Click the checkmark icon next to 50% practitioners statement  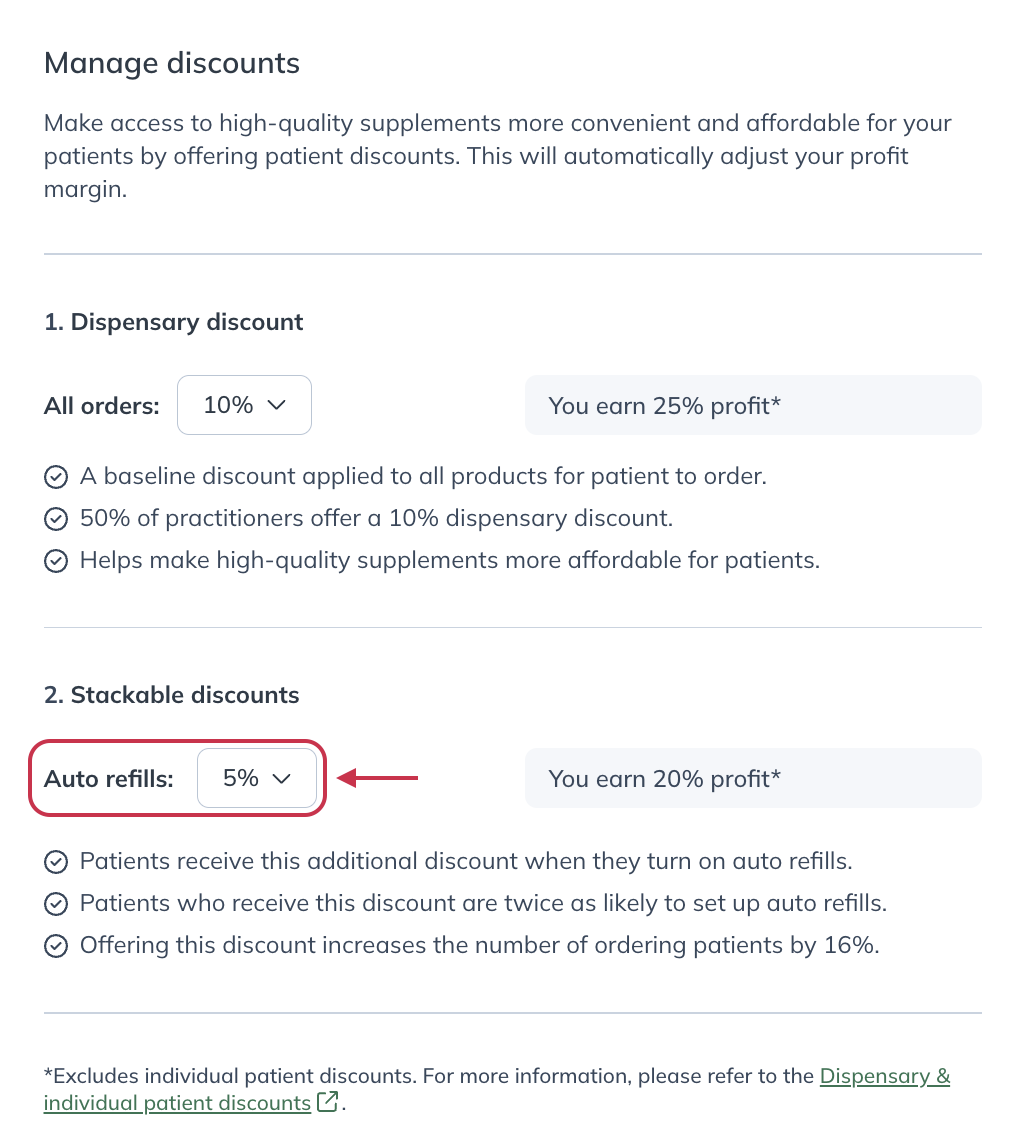pyautogui.click(x=56, y=519)
